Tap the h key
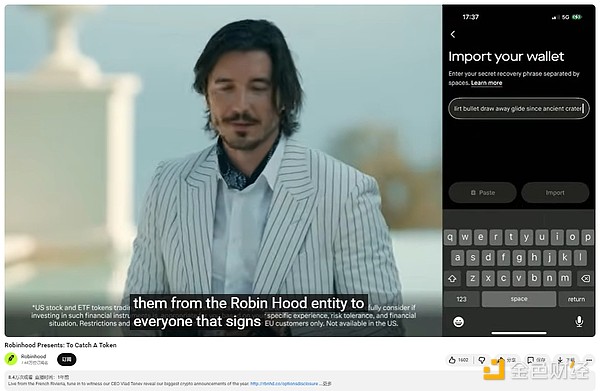The width and height of the screenshot is (600, 391). click(x=534, y=258)
